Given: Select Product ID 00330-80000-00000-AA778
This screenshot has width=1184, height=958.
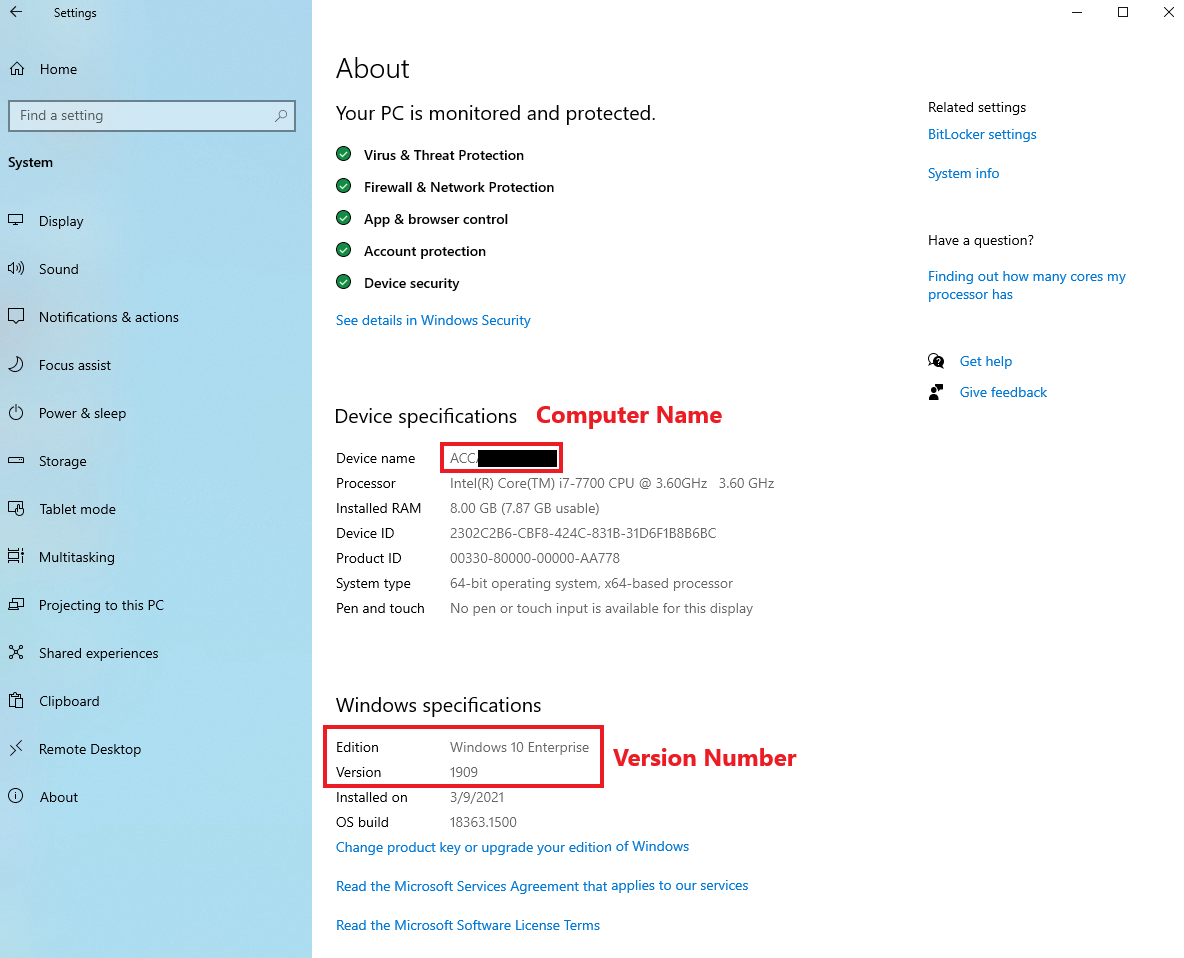Looking at the screenshot, I should [535, 558].
